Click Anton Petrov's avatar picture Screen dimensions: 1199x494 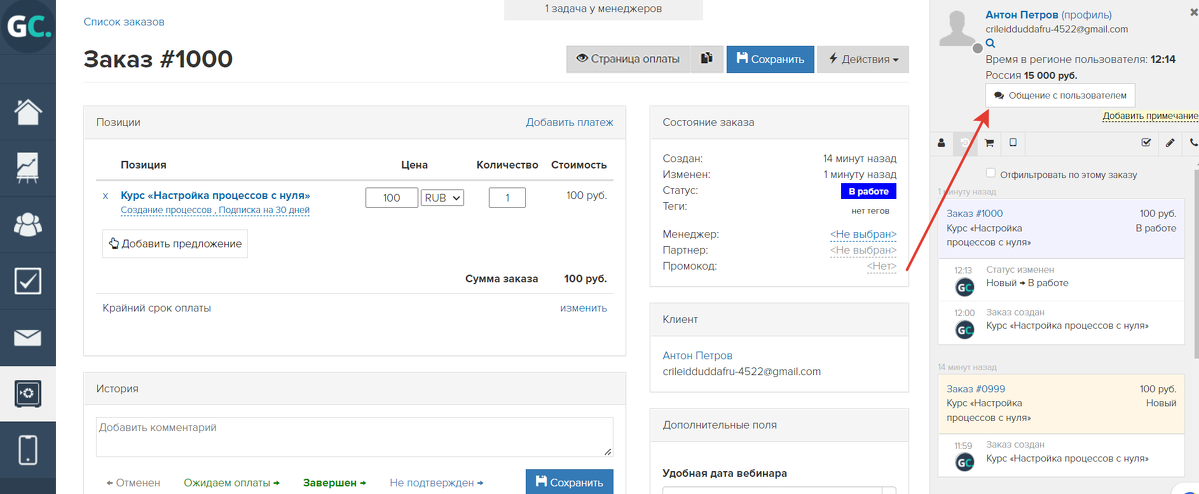pyautogui.click(x=957, y=28)
